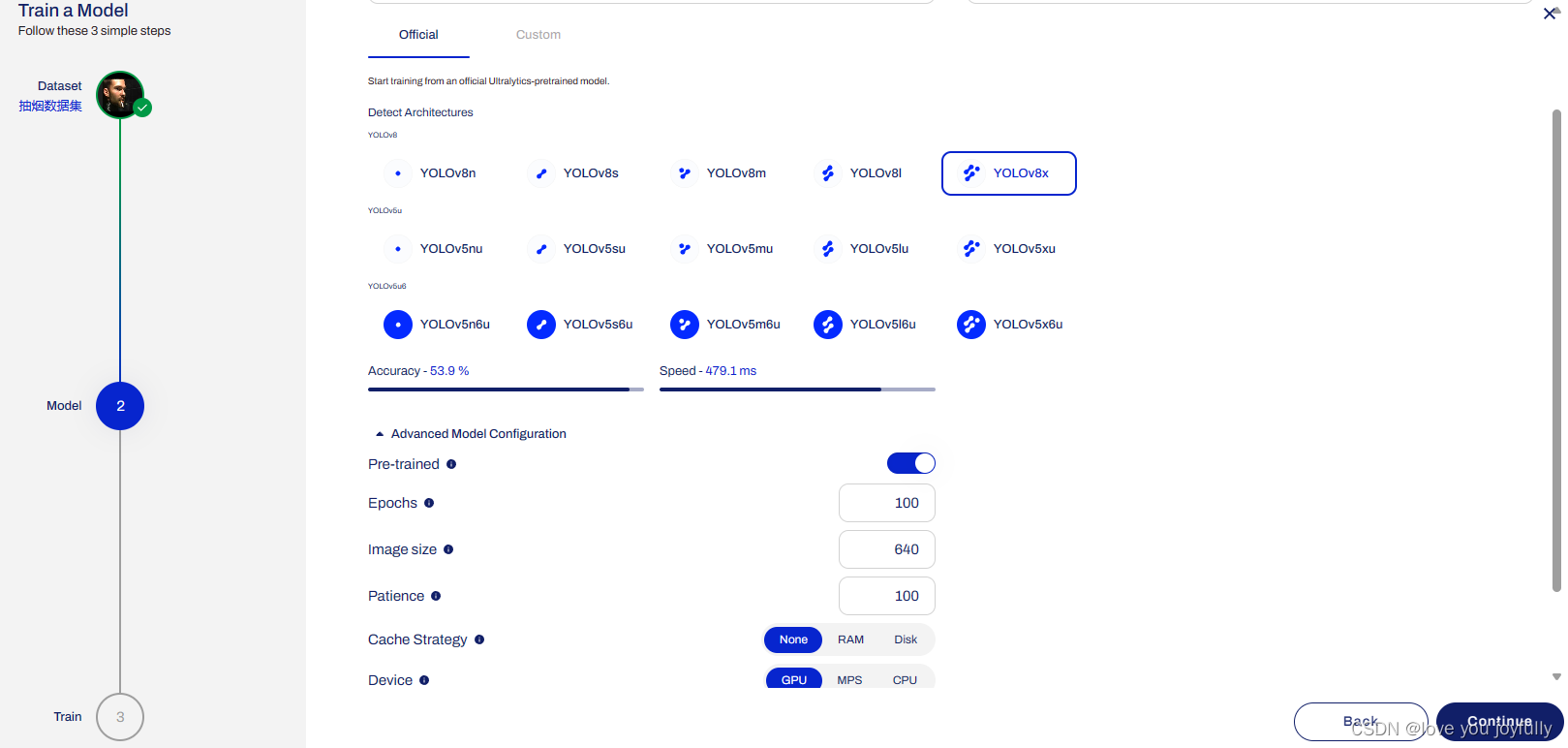Click the YOLOv5x6u label text
The image size is (1568, 748).
click(x=1028, y=325)
